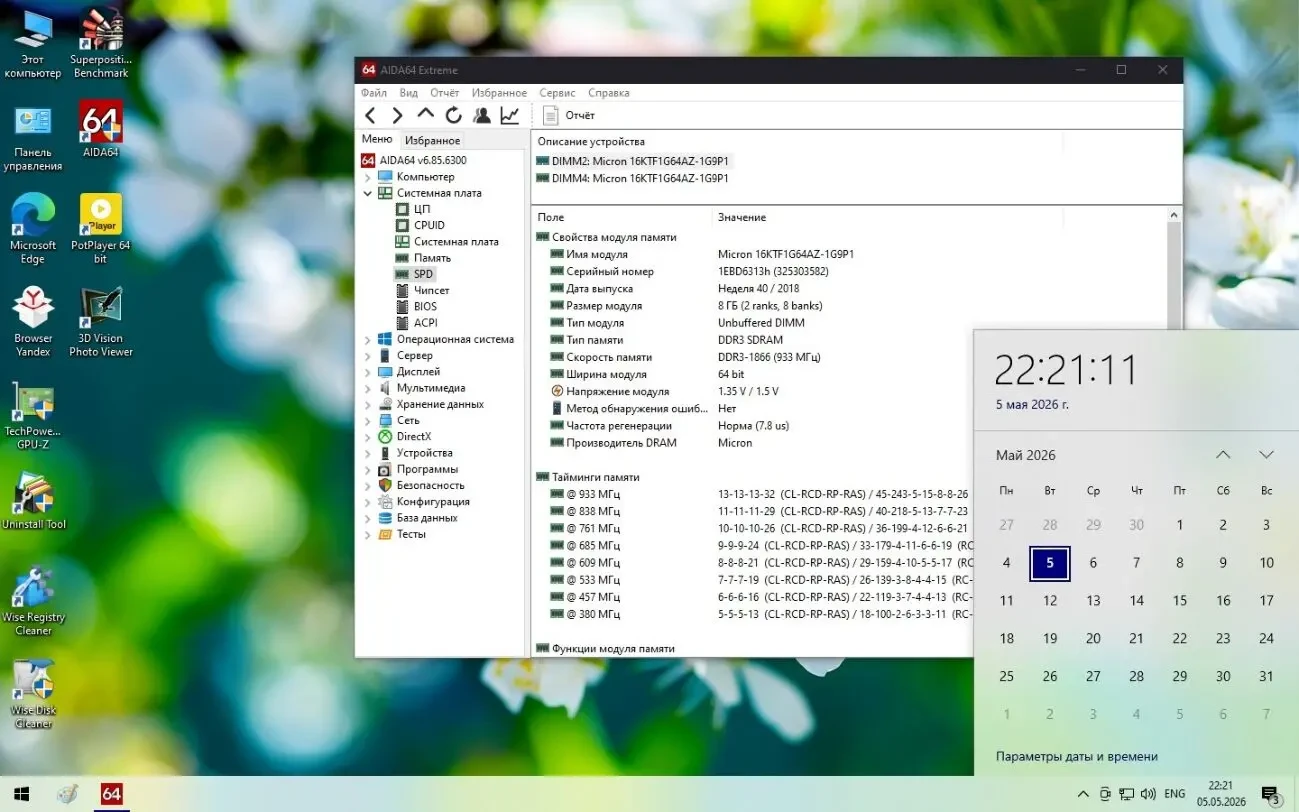Select DIMM2: Micron 16KTF1G64AZ-1G9P1 device
Viewport: 1299px width, 812px height.
tap(633, 161)
